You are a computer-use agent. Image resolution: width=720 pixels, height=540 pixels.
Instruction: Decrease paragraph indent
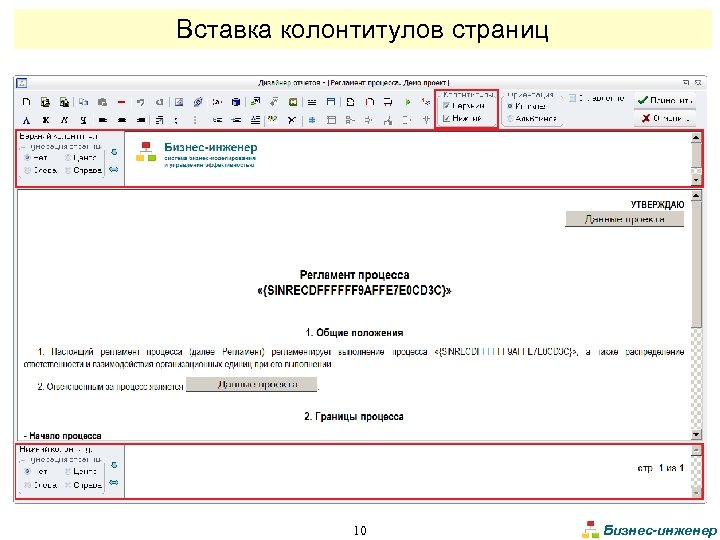(x=217, y=120)
